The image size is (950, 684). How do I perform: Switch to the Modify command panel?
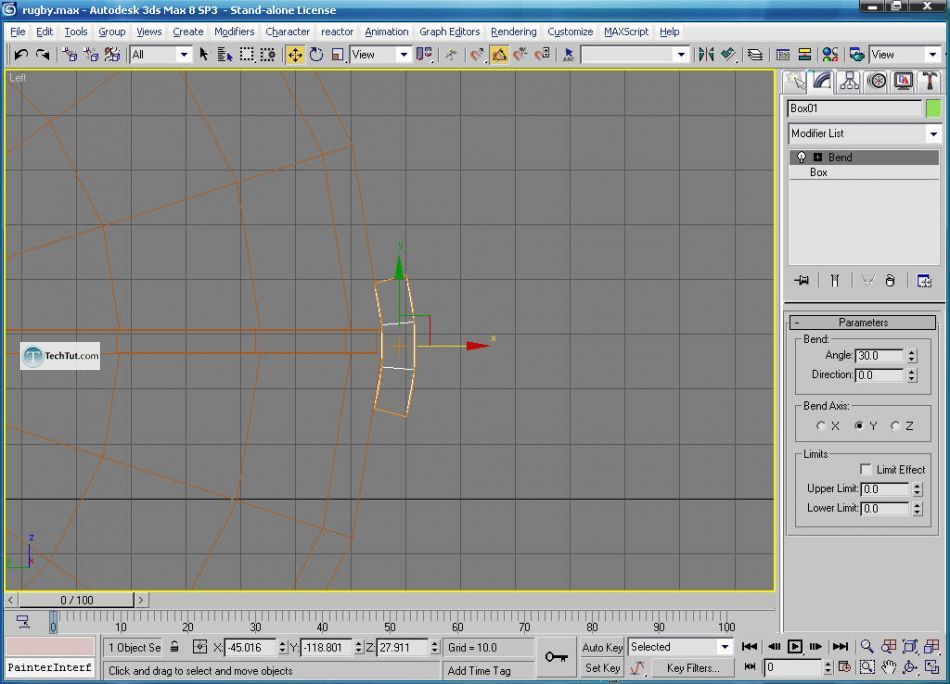click(x=822, y=81)
